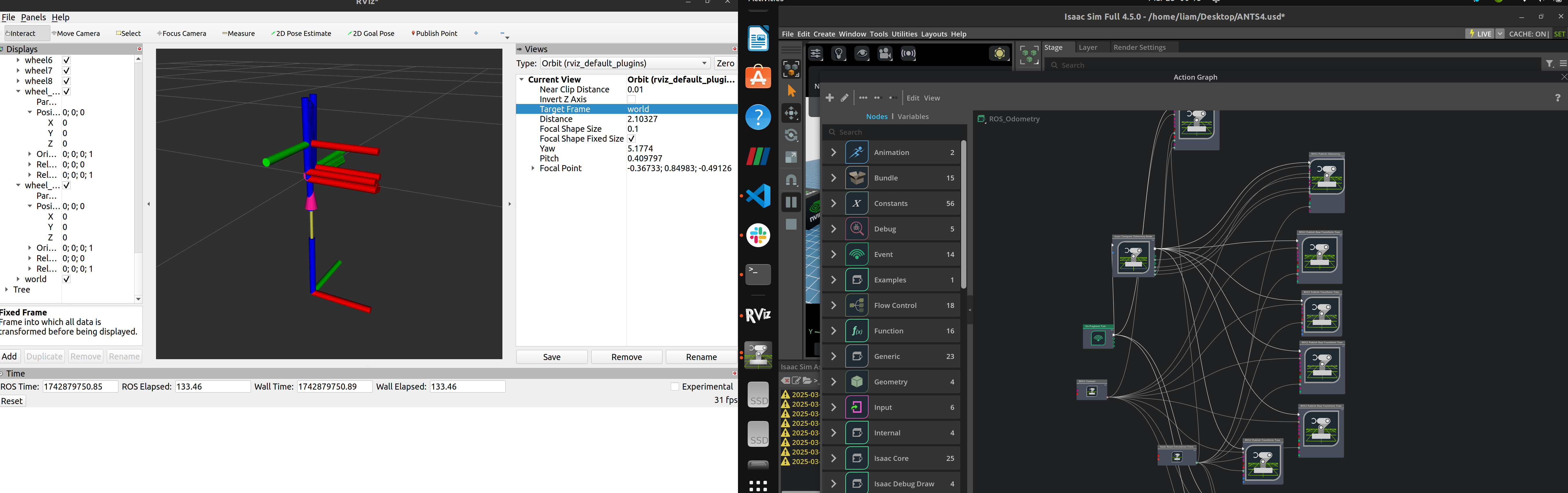Viewport: 1568px width, 493px height.
Task: Expand the Constants node category
Action: point(833,204)
